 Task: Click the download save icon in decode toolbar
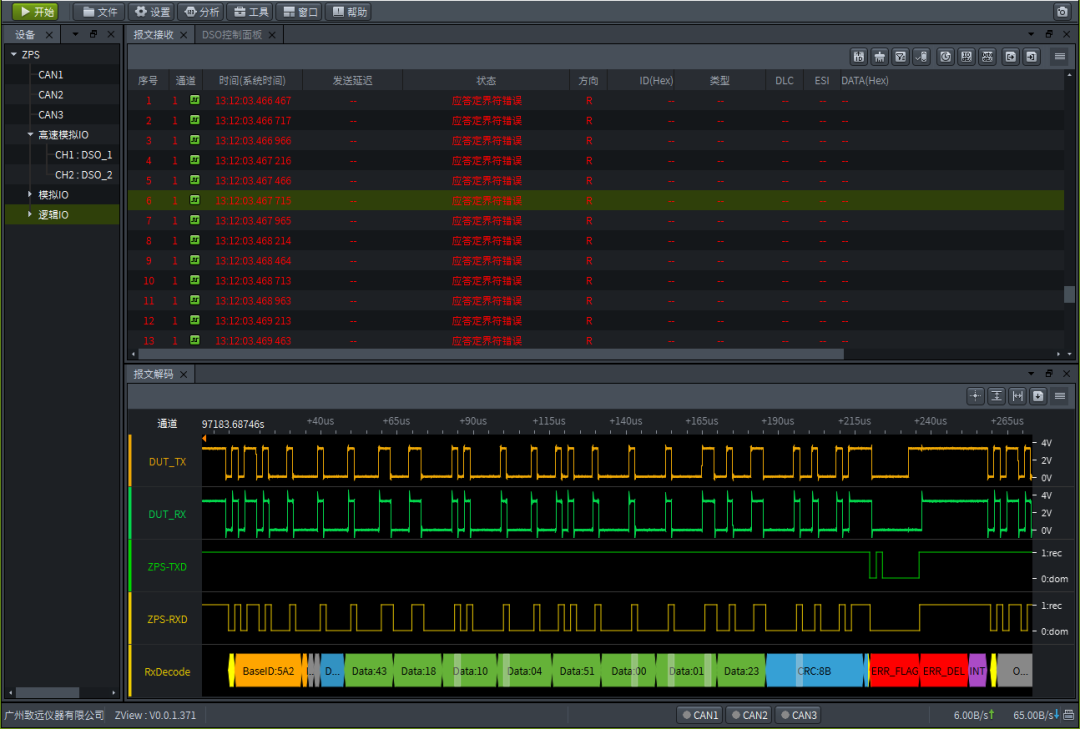coord(1038,396)
